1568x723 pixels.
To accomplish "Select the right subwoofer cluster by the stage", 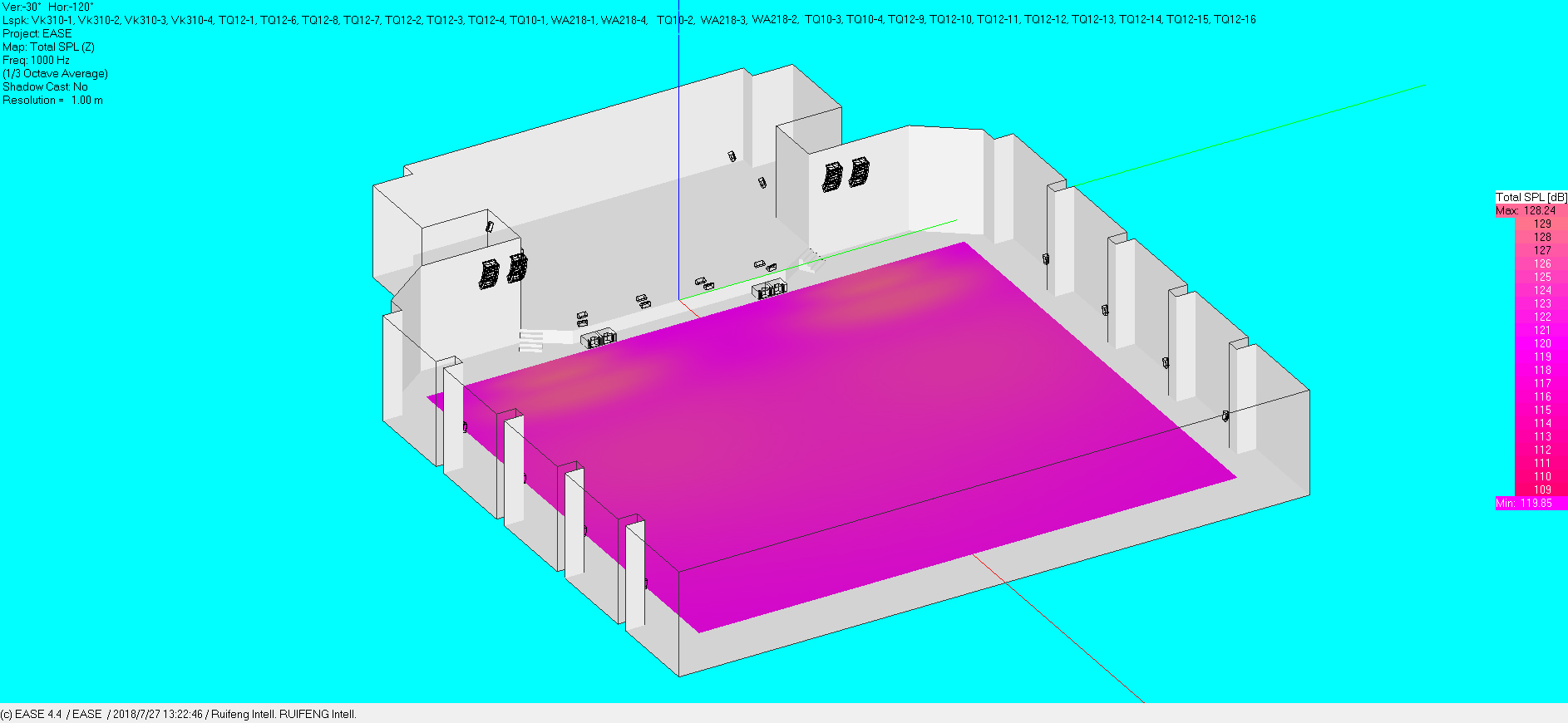I will (769, 290).
